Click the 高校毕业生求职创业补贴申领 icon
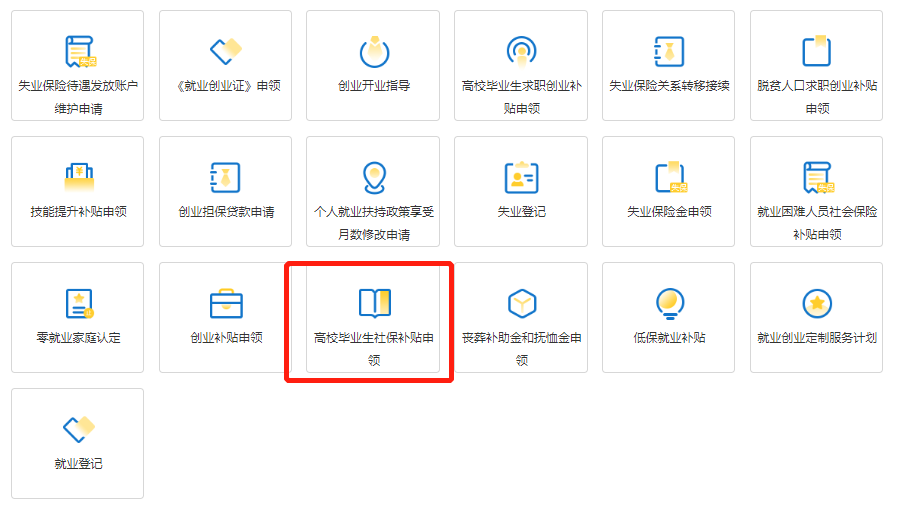Viewport: 899px width, 519px height. 521,52
